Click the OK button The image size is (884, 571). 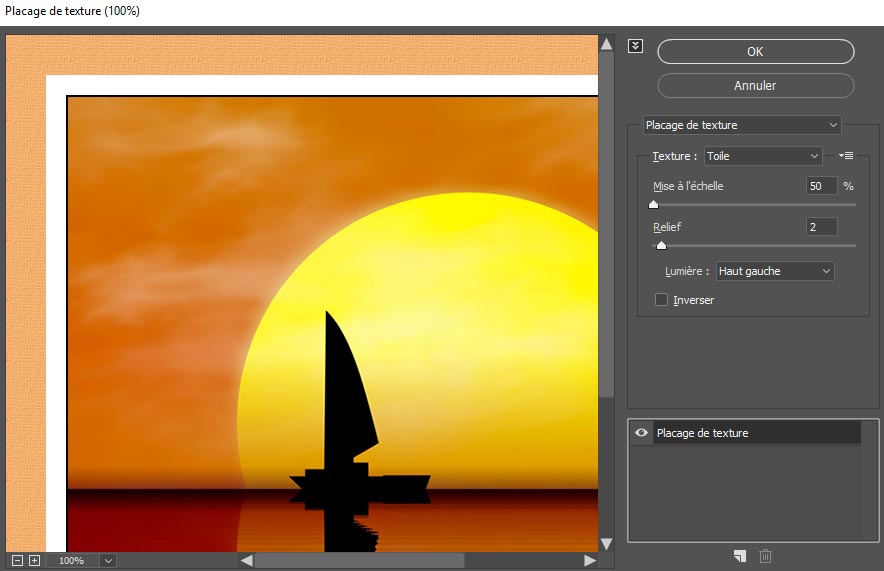[x=755, y=52]
